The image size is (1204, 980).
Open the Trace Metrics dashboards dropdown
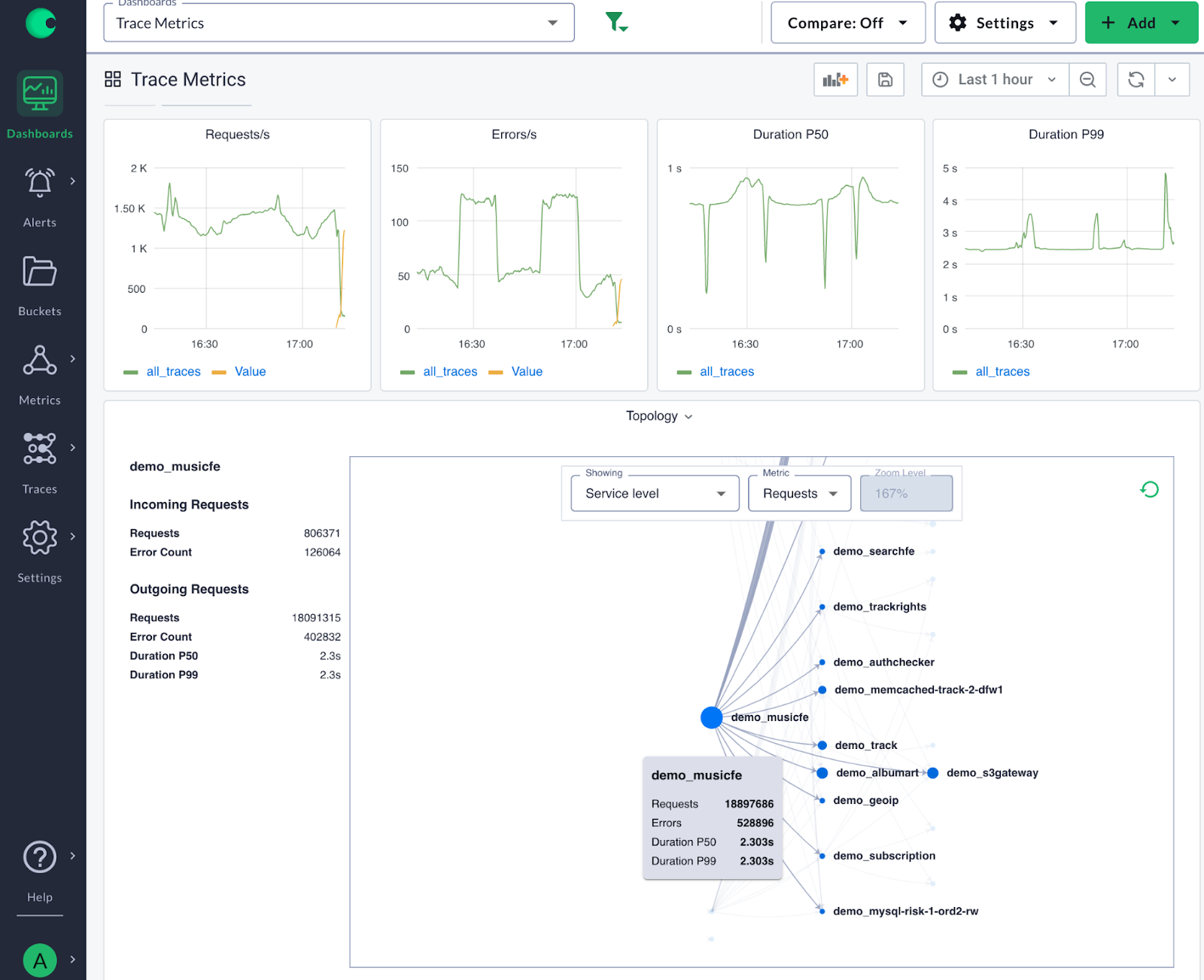(x=339, y=23)
